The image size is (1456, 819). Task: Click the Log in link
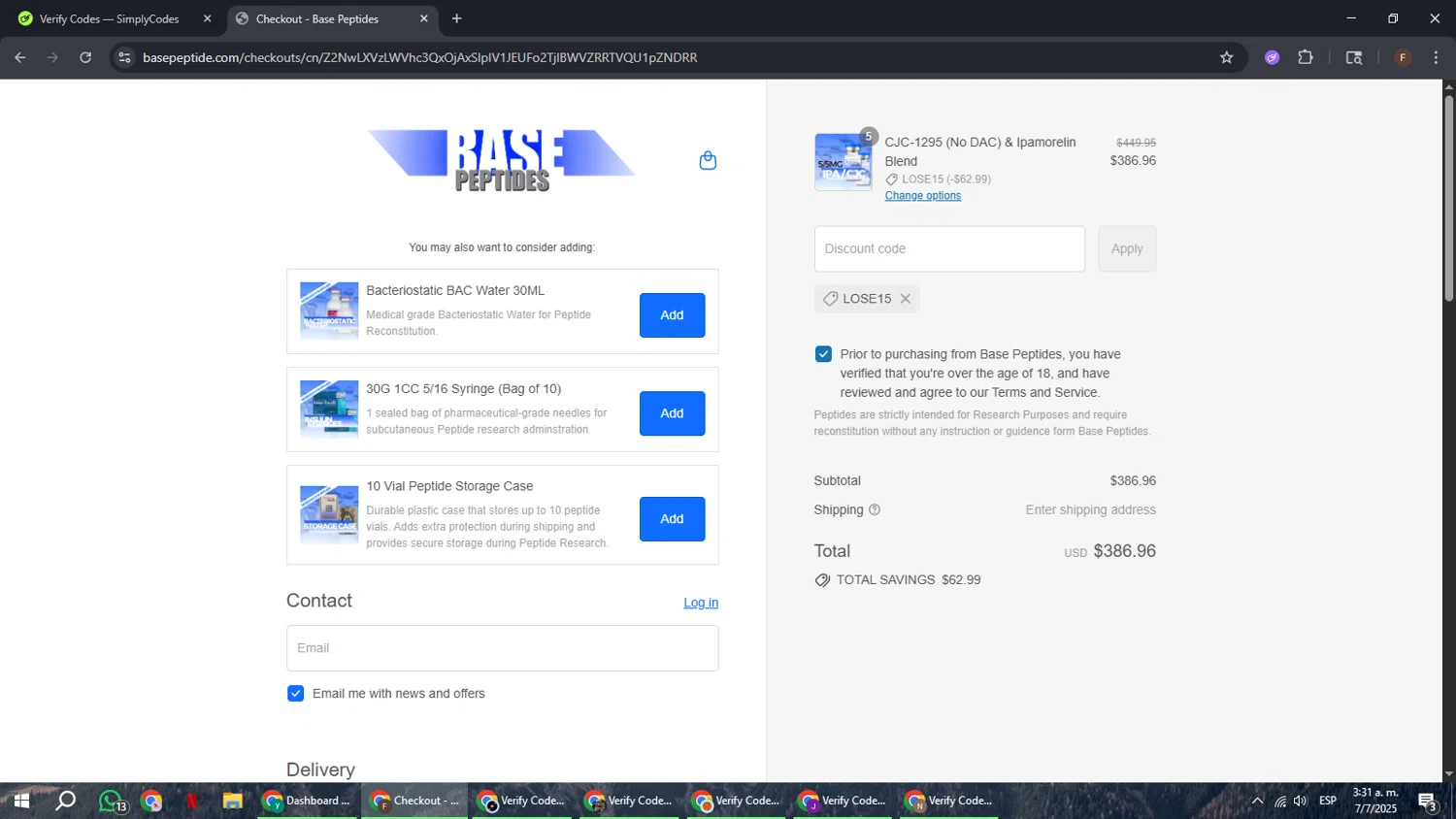(701, 603)
